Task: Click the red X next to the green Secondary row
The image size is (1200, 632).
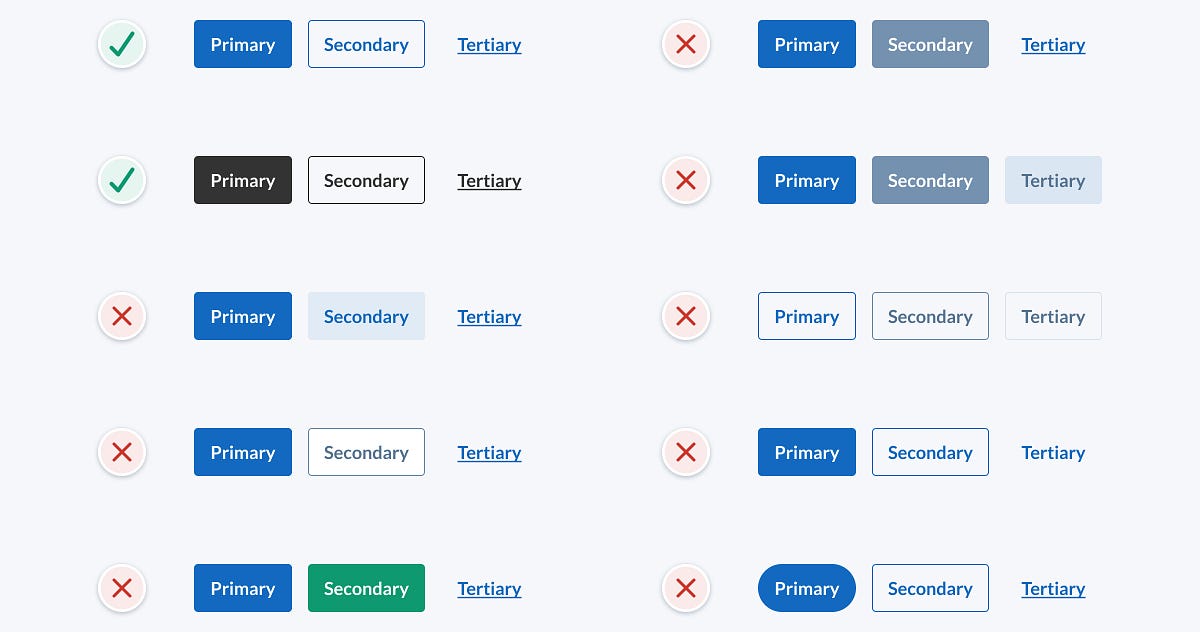Action: pos(122,588)
